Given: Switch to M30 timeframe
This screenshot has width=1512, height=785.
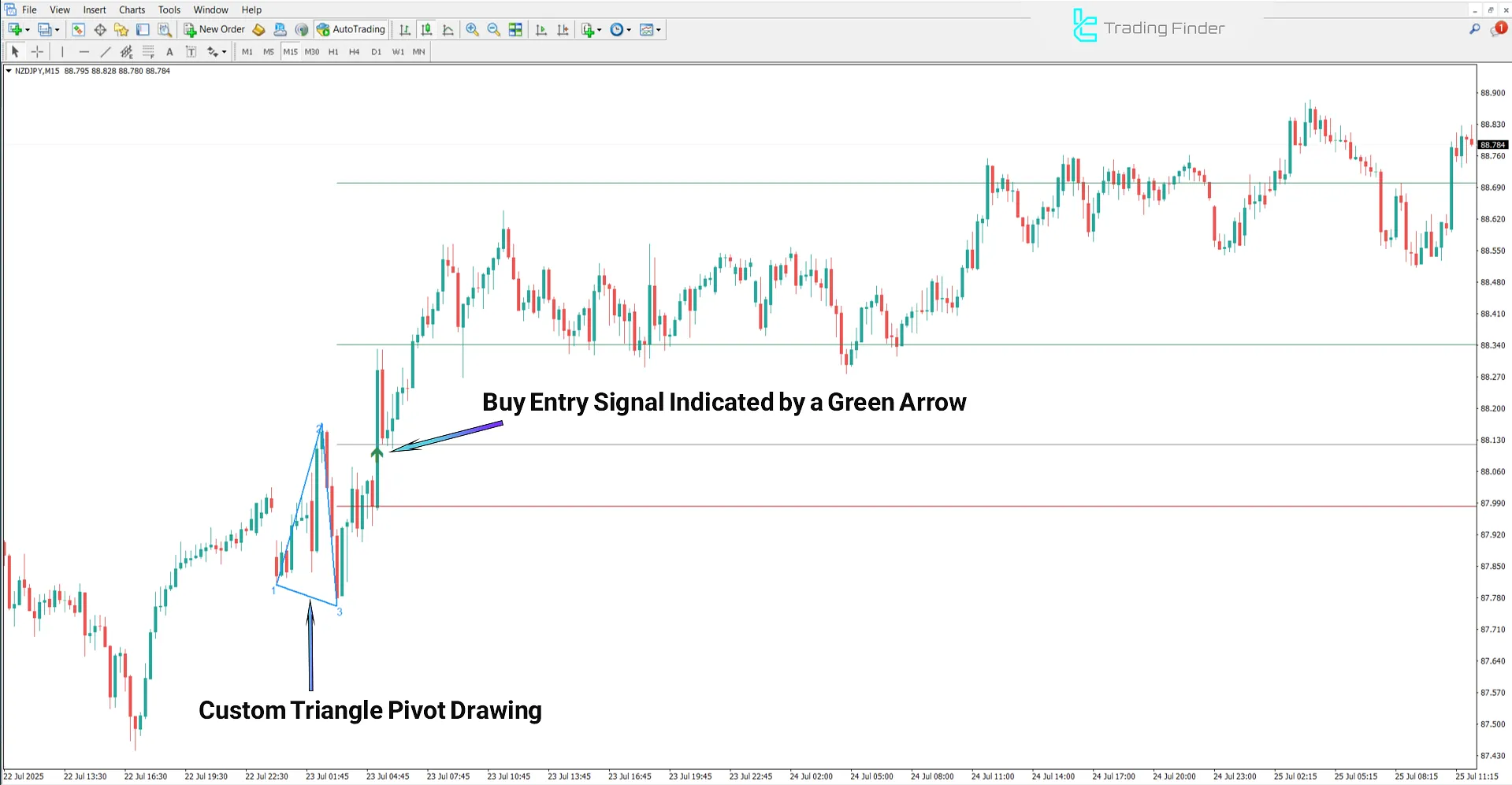Looking at the screenshot, I should (312, 52).
